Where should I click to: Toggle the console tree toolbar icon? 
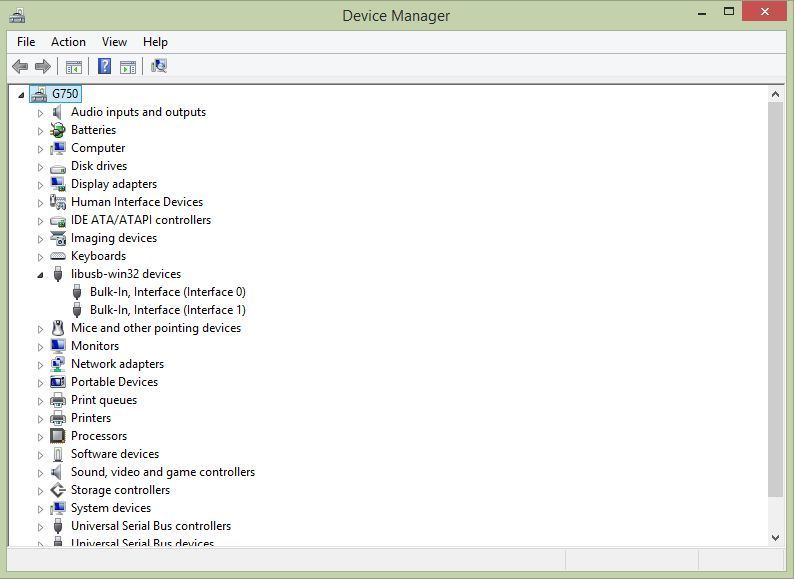(73, 66)
